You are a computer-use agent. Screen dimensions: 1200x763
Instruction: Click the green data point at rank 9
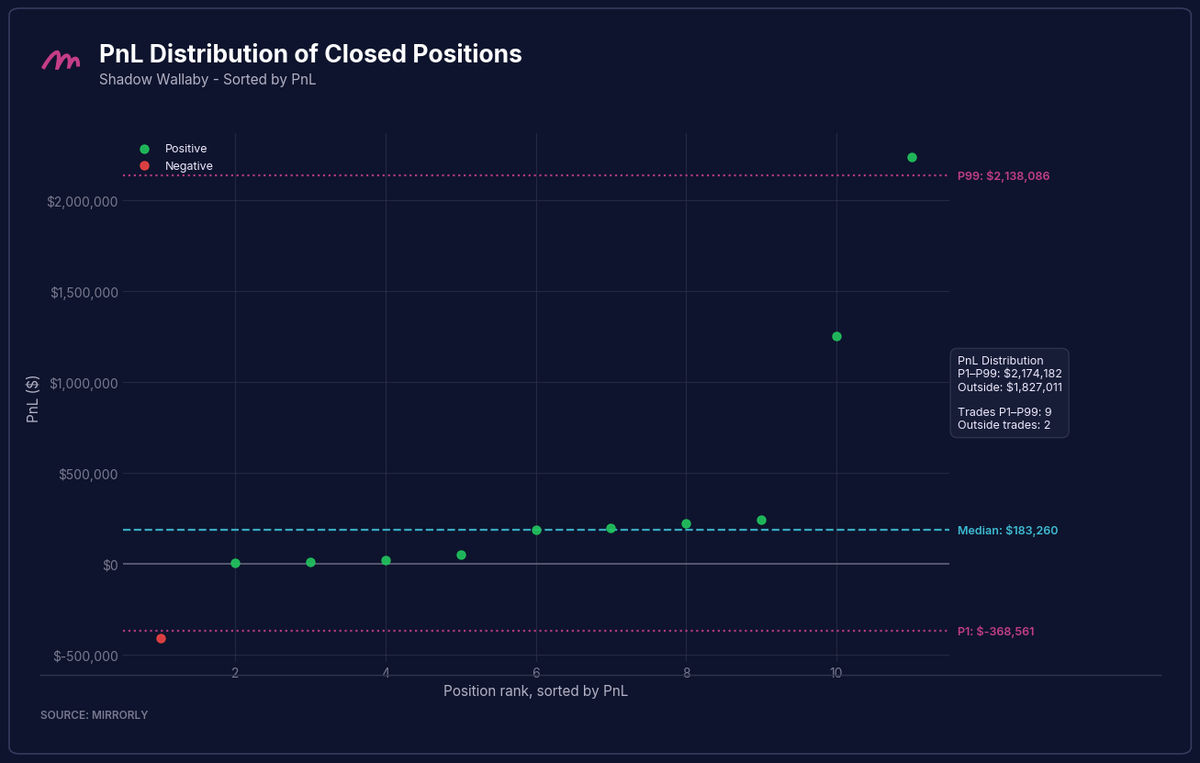(762, 520)
